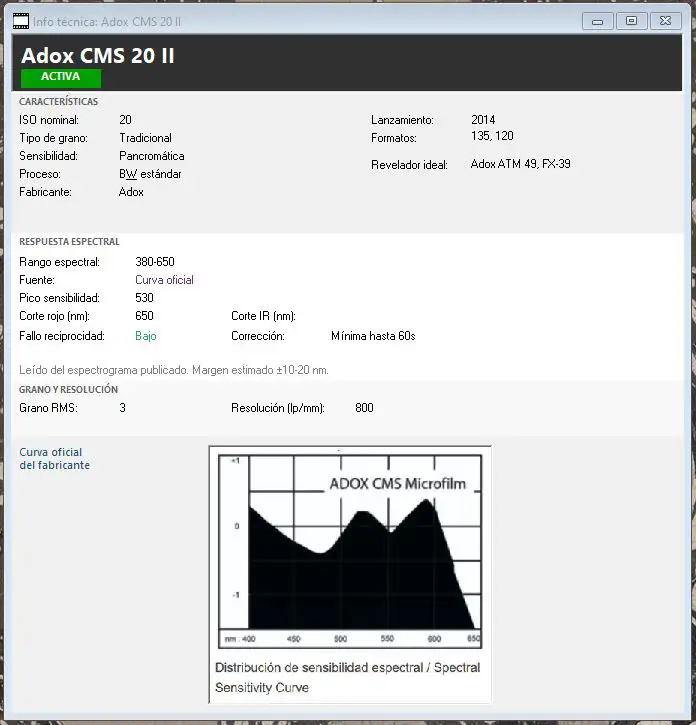Open the 'Curva oficial' source link
Screen dimensions: 696x725
coord(164,280)
